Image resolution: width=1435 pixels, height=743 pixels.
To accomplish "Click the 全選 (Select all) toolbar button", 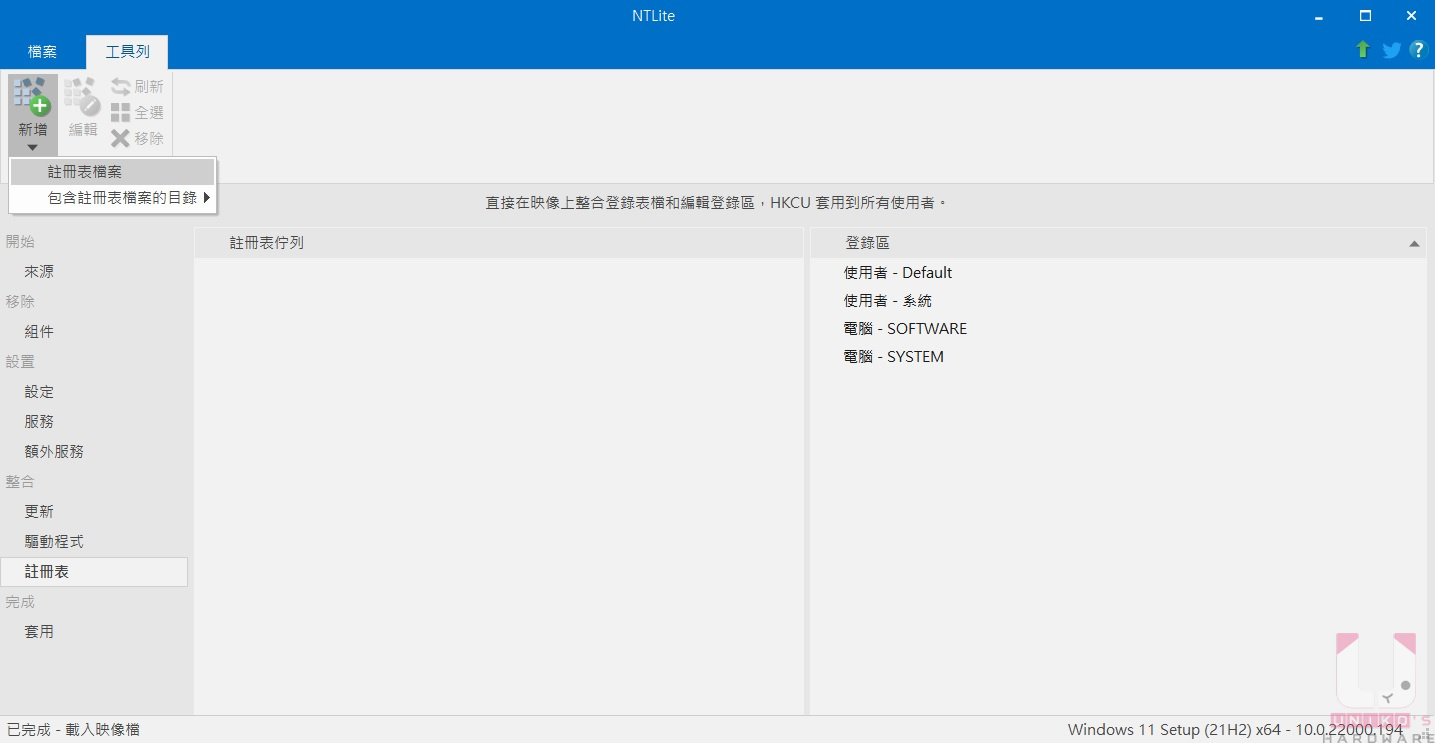I will (137, 113).
